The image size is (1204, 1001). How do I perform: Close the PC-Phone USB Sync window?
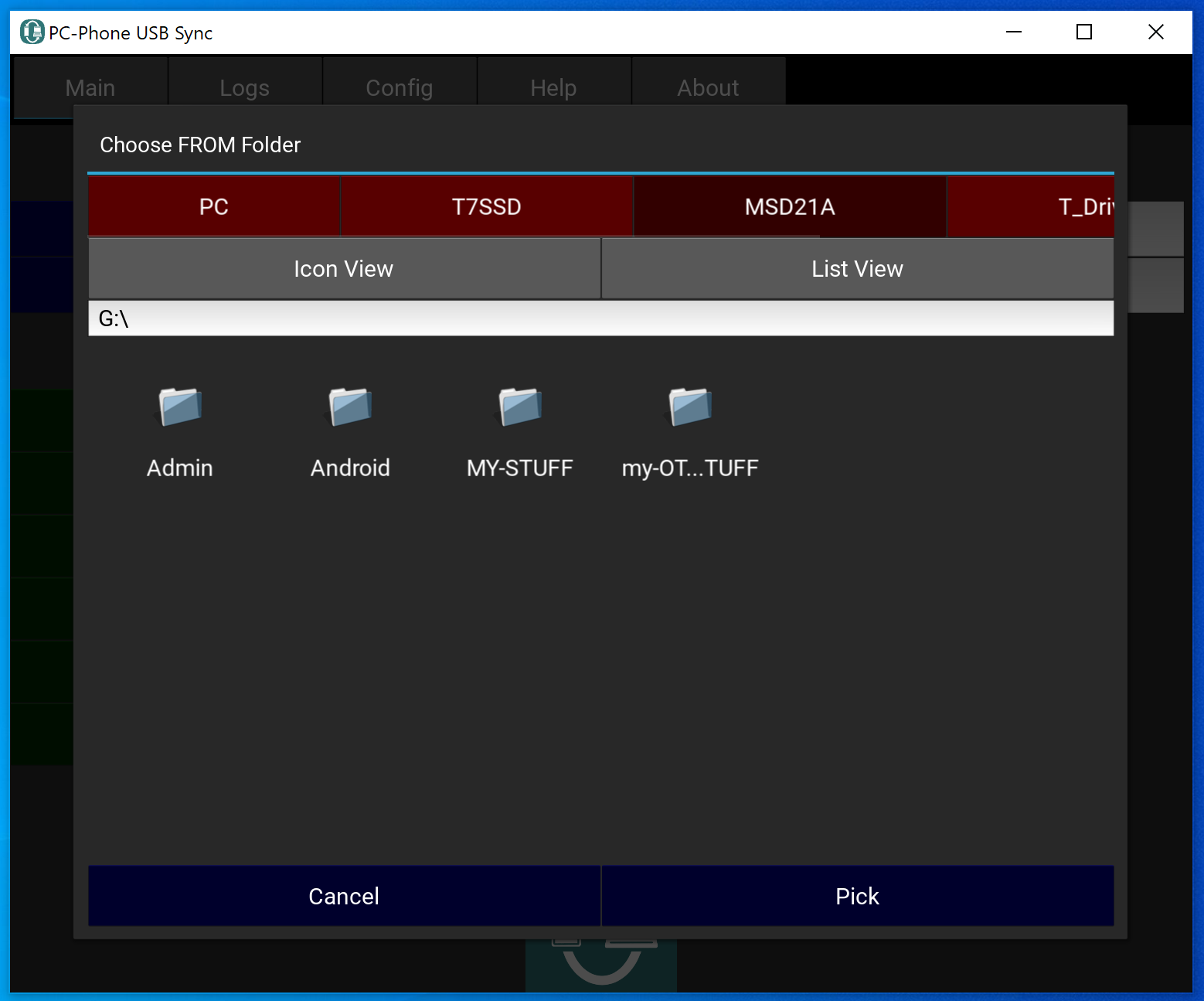tap(1155, 32)
